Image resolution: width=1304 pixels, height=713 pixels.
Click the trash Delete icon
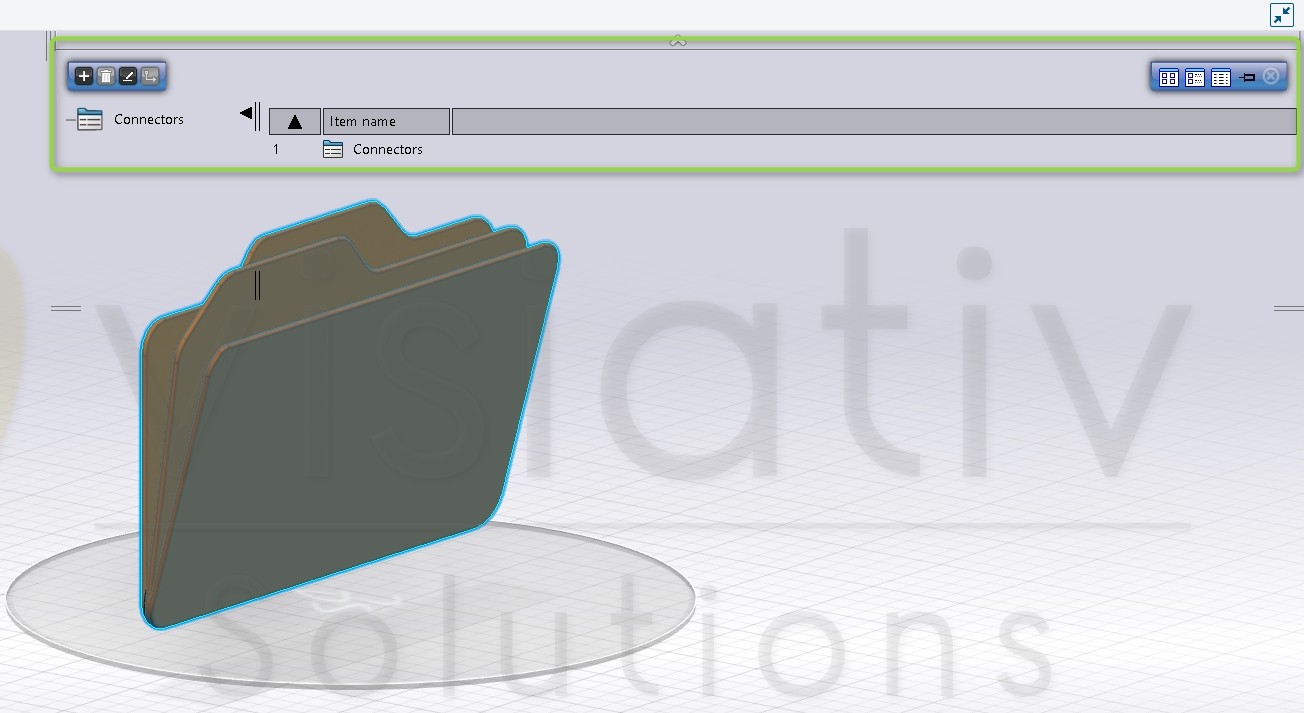coord(106,76)
